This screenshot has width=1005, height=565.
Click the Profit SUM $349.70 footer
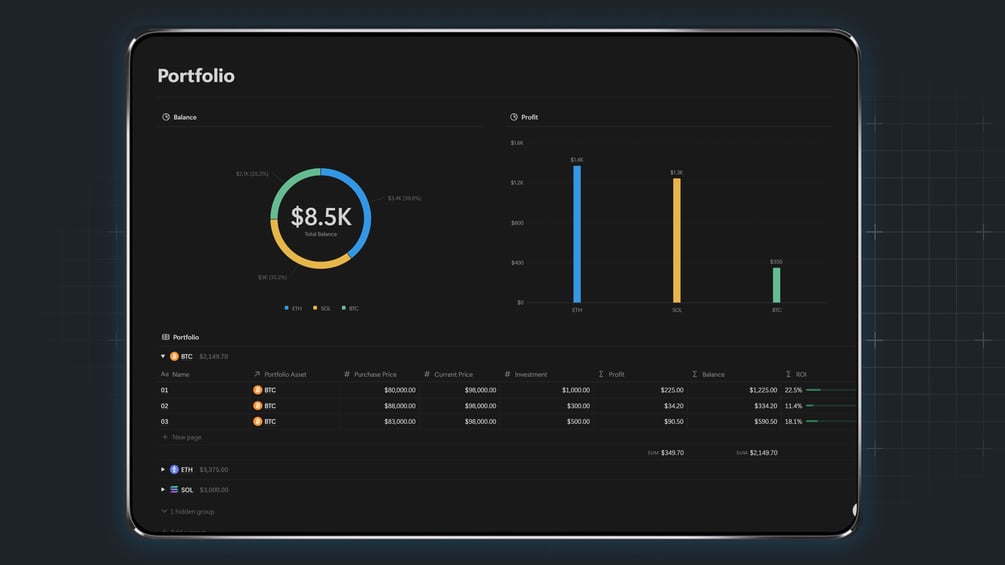[x=665, y=453]
